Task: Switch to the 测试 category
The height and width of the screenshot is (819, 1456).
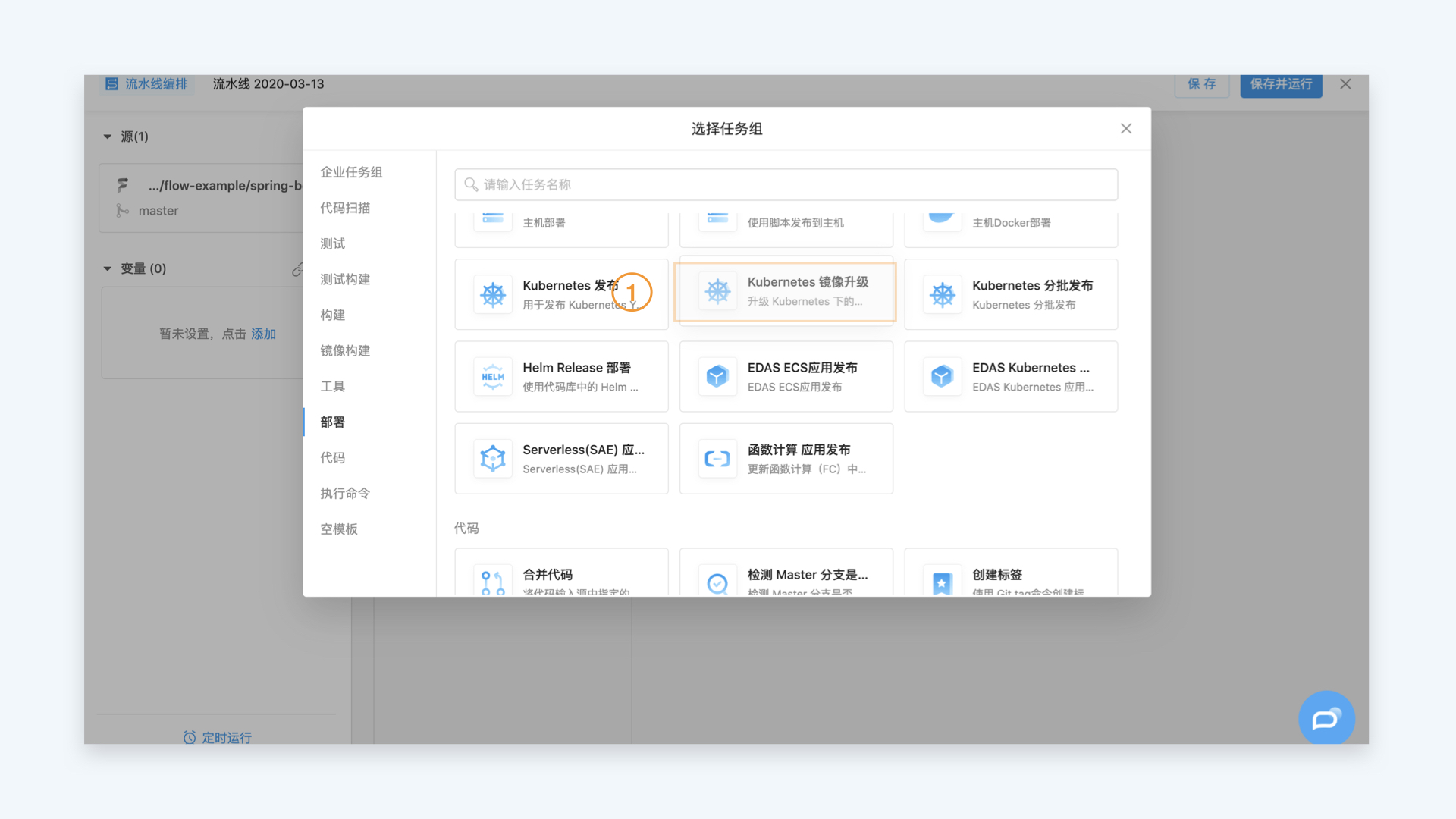Action: pyautogui.click(x=333, y=243)
